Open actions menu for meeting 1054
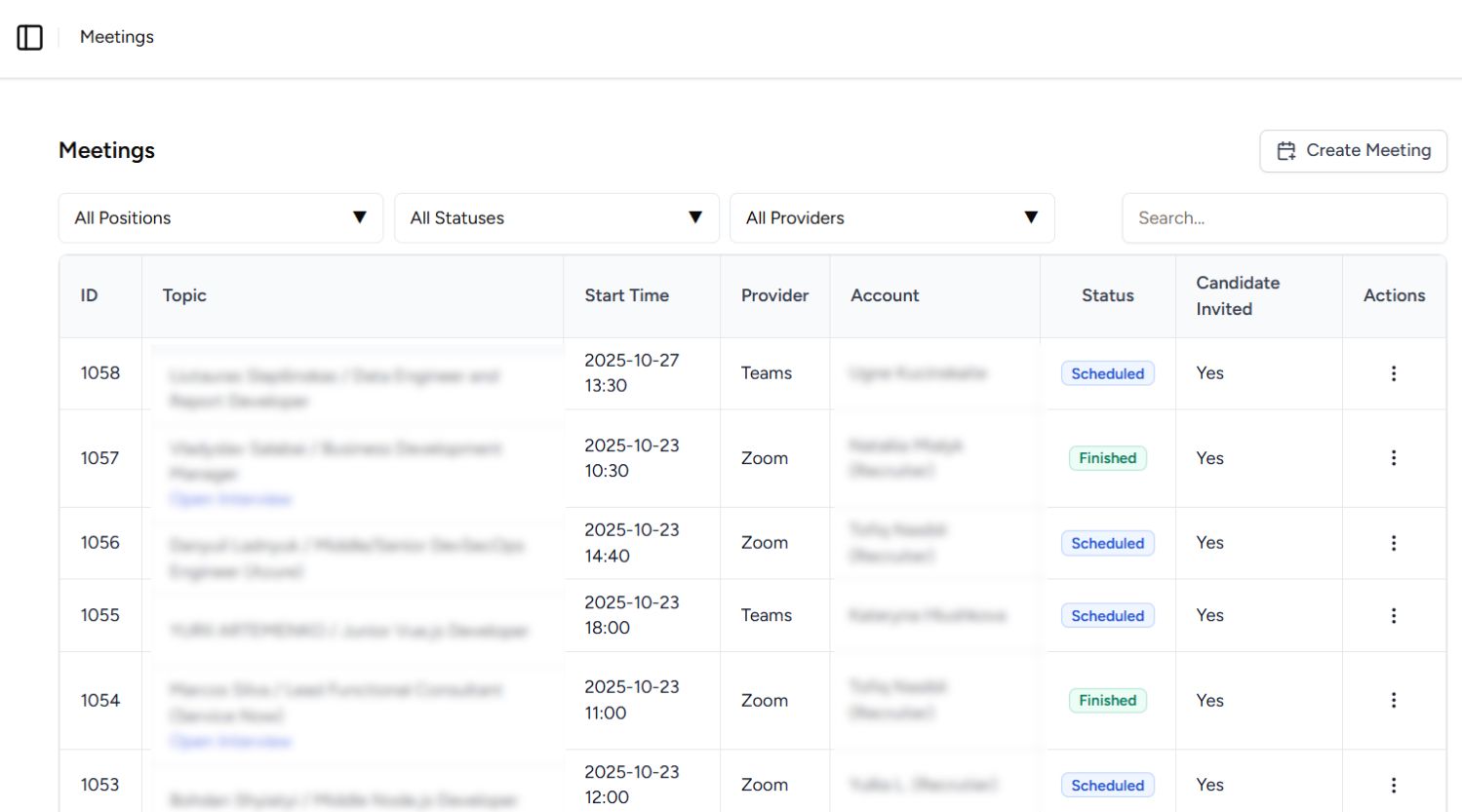This screenshot has width=1462, height=812. pyautogui.click(x=1393, y=700)
